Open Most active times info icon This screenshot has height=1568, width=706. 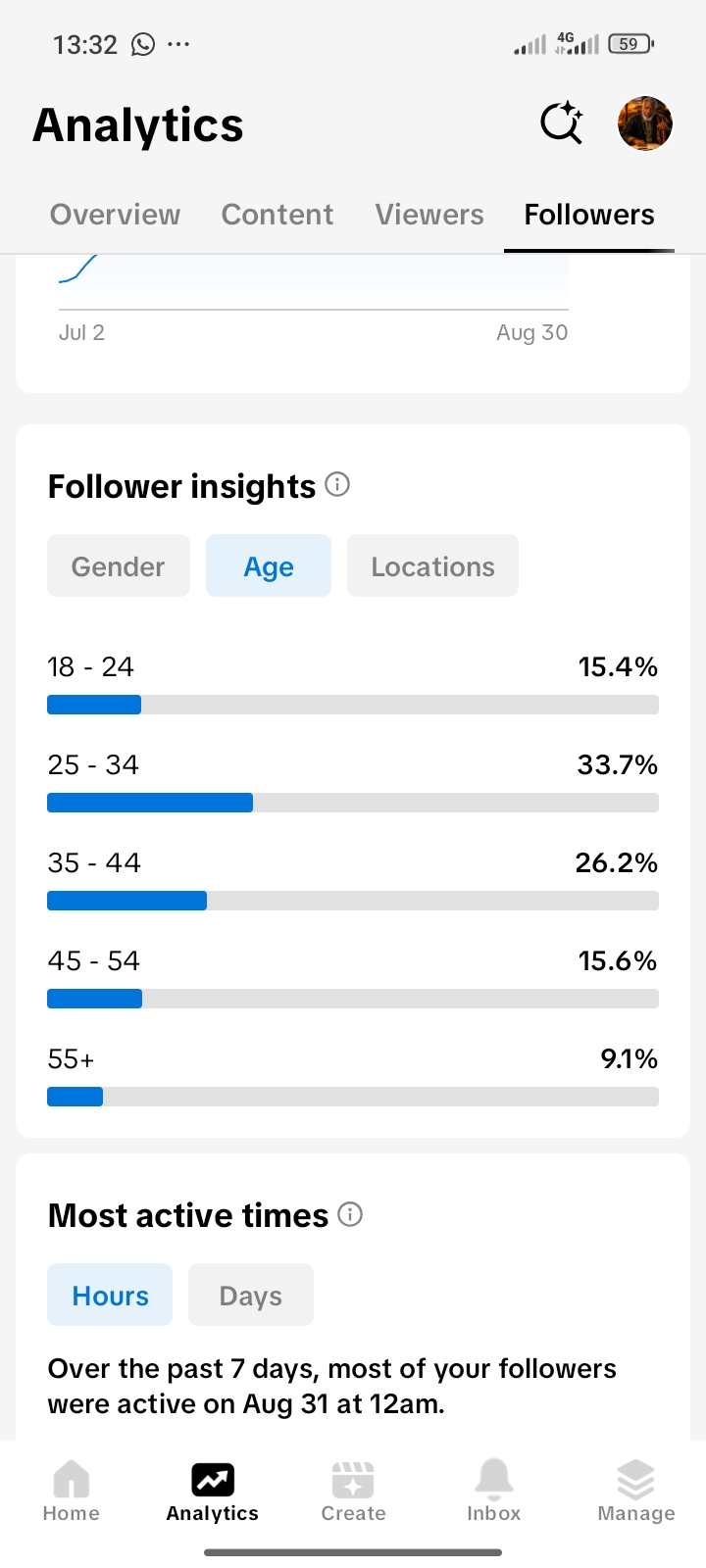350,1214
